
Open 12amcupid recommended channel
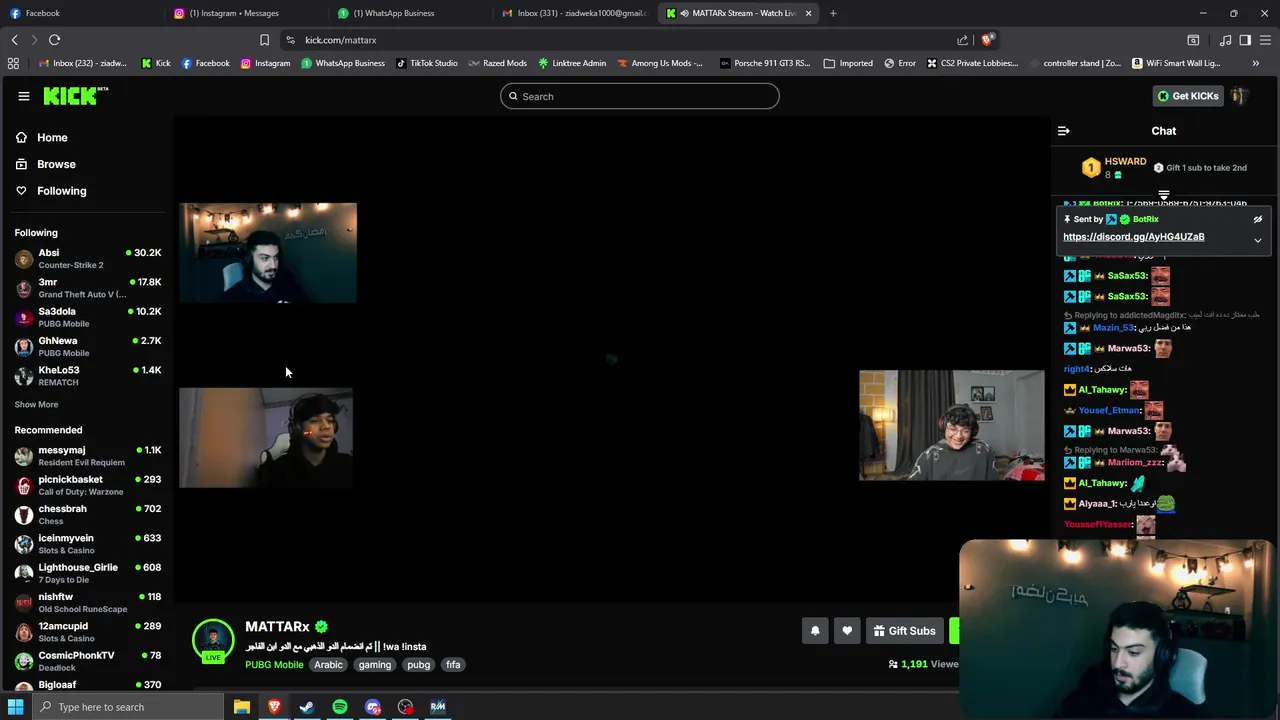(88, 631)
